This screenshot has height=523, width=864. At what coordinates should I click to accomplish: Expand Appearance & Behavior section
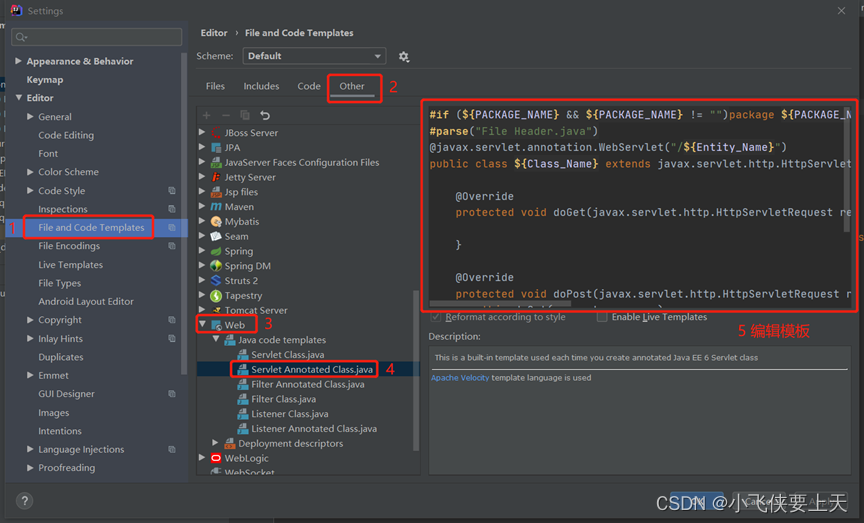(x=18, y=61)
